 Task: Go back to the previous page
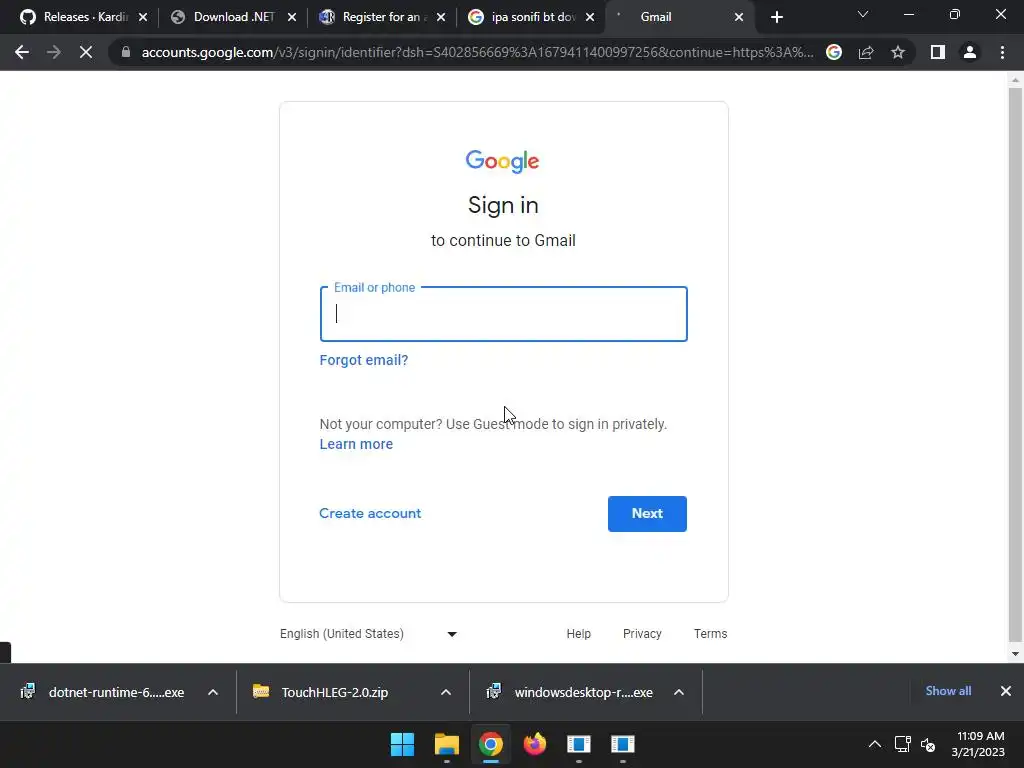[x=22, y=52]
